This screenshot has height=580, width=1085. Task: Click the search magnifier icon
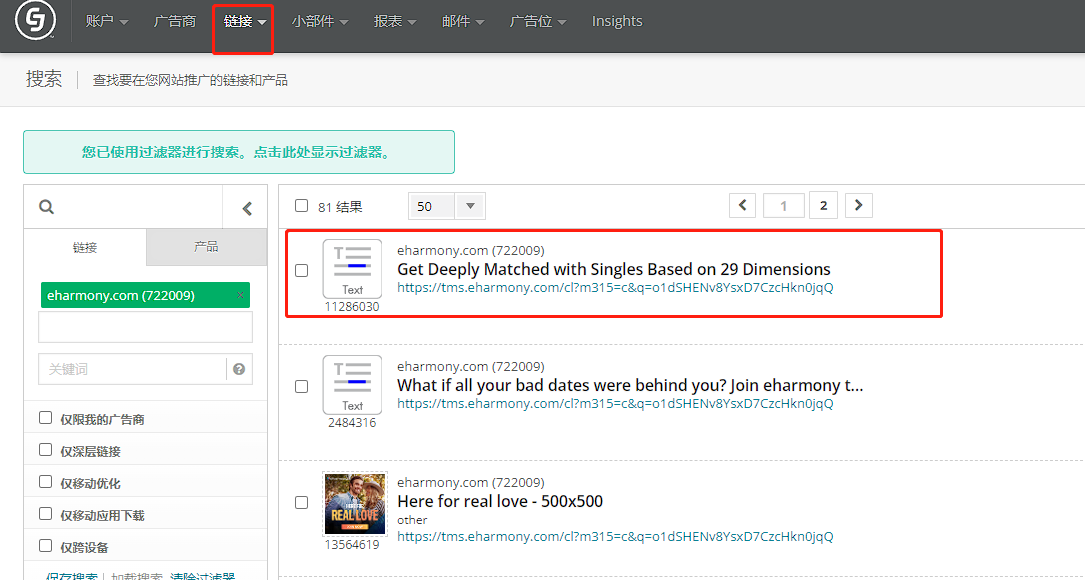point(46,206)
